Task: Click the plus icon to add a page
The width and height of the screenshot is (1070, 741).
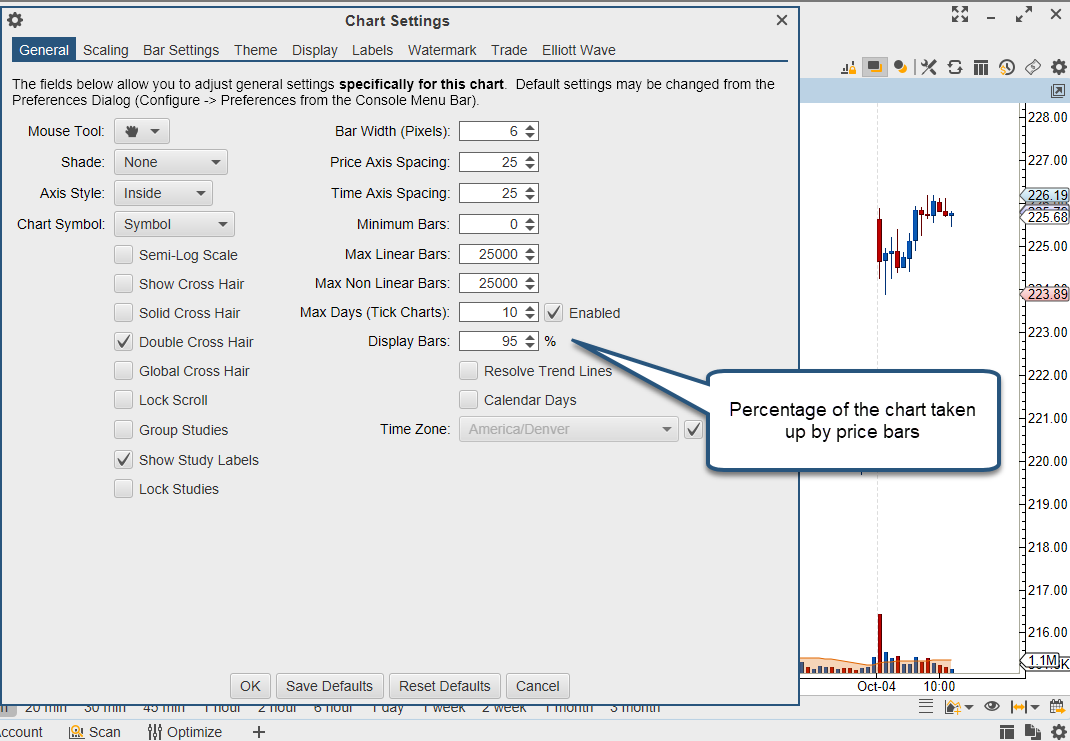Action: pos(259,732)
